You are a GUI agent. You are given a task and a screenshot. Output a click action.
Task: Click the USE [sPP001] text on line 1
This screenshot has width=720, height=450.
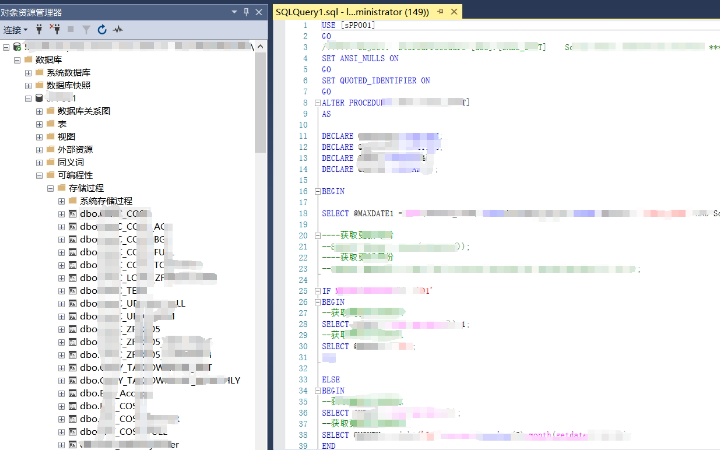click(348, 25)
